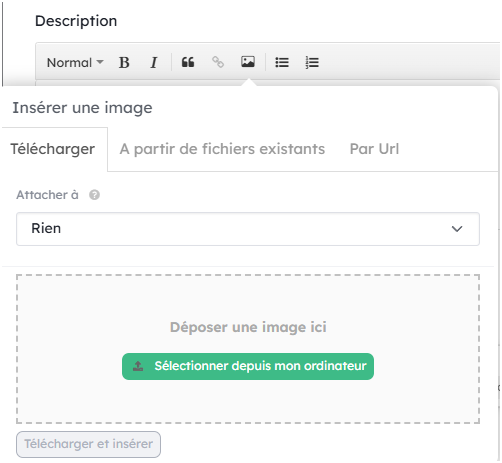Click the chevron arrow in the Rien select box

click(x=457, y=229)
